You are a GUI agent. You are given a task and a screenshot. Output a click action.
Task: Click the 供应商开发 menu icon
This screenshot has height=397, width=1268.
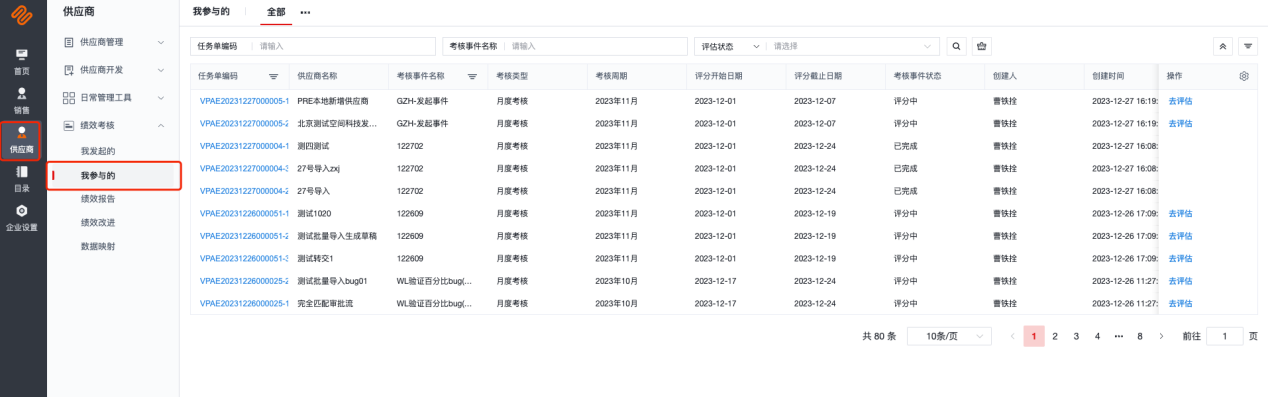69,70
